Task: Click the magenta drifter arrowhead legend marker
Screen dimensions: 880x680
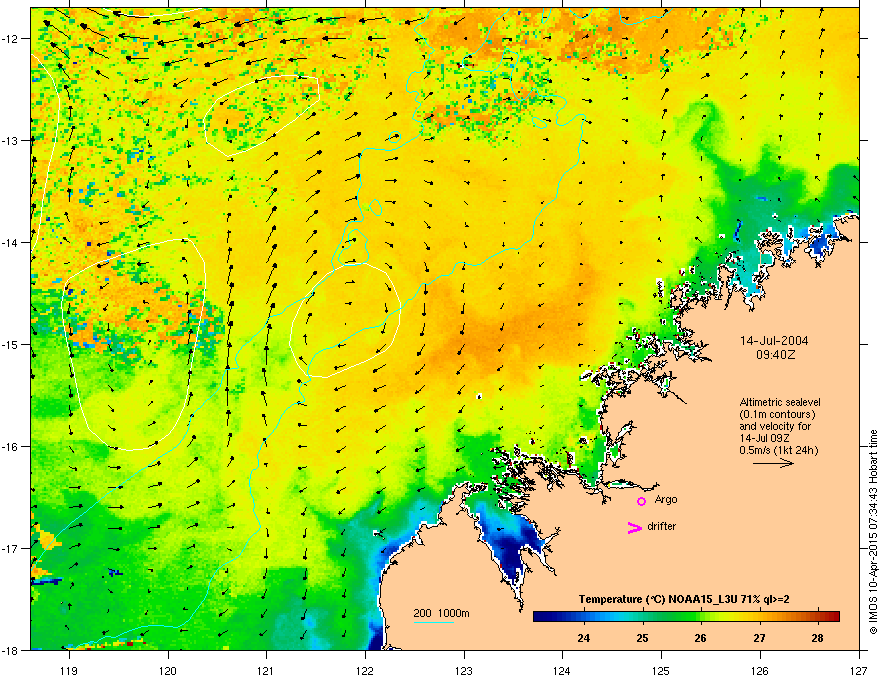Action: click(x=634, y=528)
